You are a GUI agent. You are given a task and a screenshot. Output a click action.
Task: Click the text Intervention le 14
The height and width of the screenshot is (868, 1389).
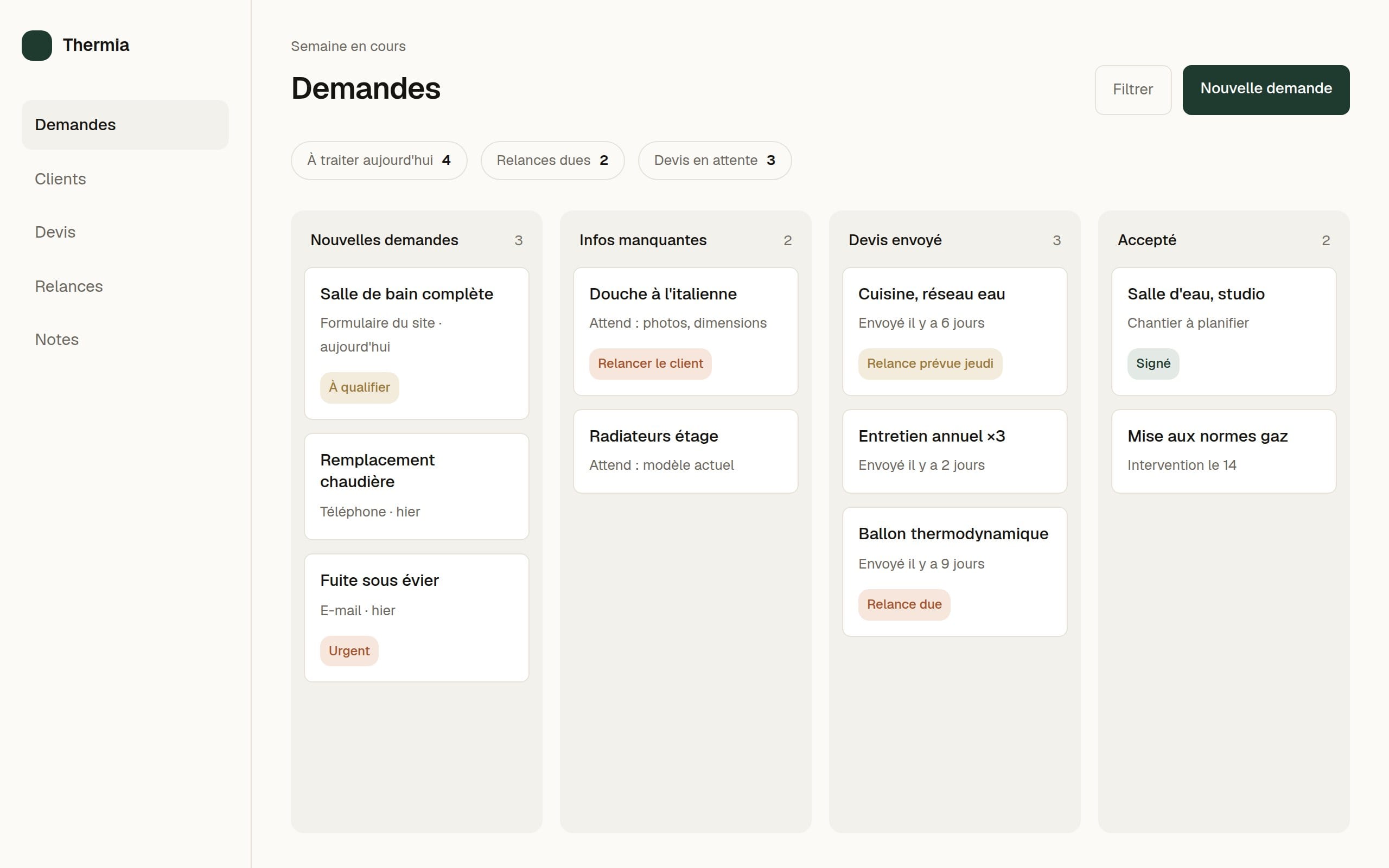[x=1181, y=465]
